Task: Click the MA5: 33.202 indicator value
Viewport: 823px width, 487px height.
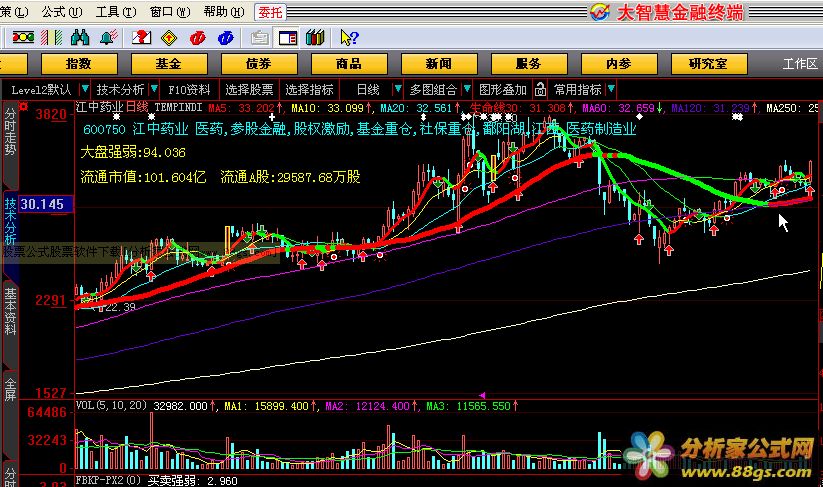Action: [x=246, y=108]
